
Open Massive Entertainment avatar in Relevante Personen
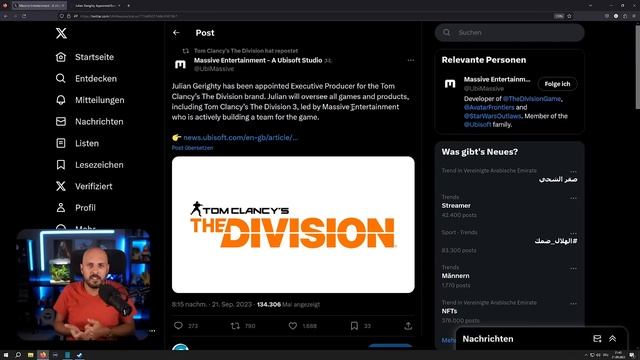[450, 84]
